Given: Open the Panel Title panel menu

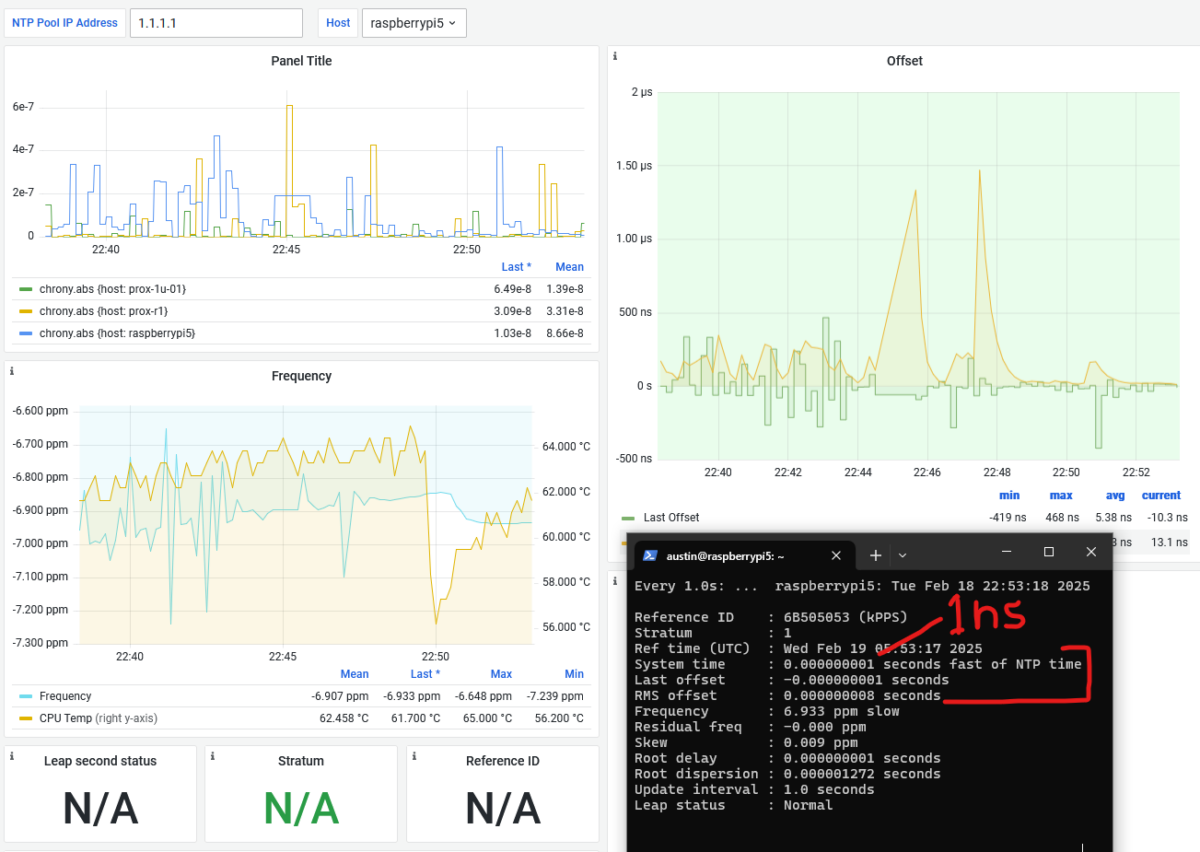Looking at the screenshot, I should [301, 61].
